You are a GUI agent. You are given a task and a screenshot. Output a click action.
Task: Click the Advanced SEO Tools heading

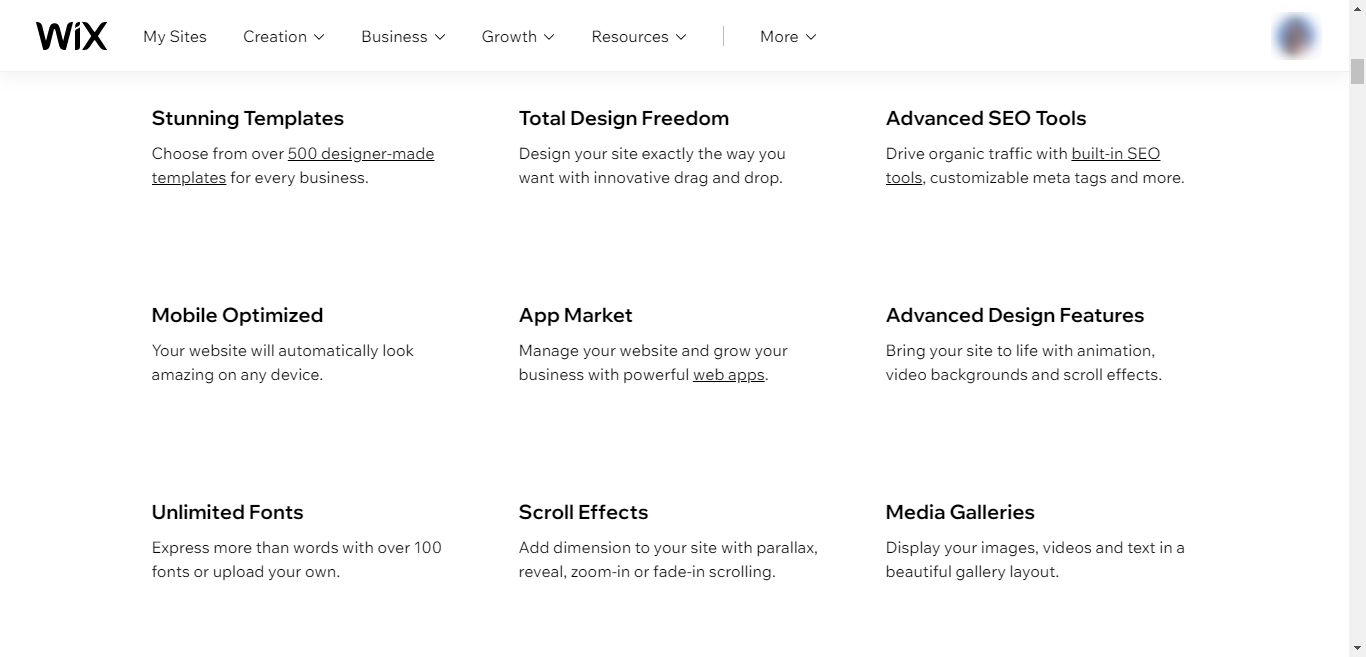point(986,118)
